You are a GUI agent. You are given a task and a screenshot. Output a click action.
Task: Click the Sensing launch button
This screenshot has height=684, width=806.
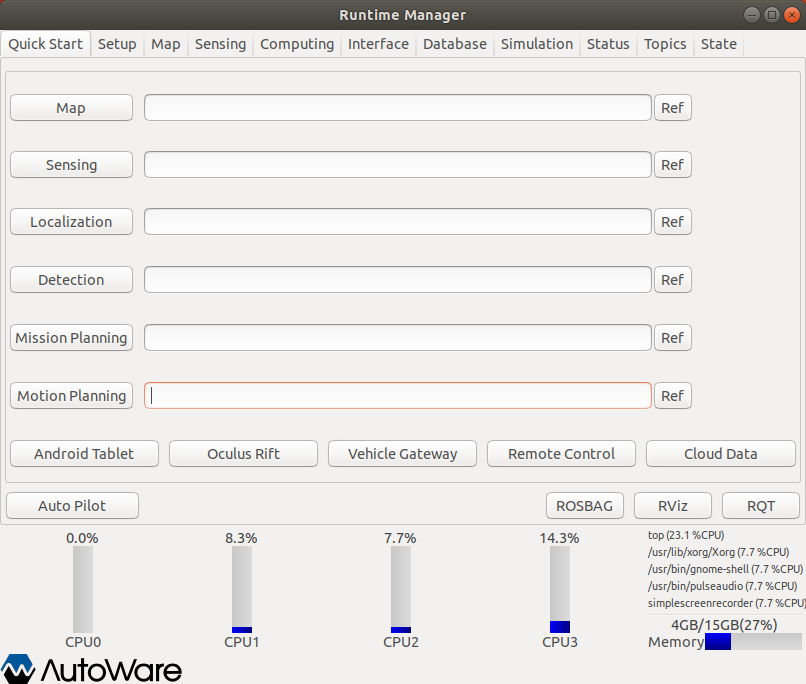[71, 165]
